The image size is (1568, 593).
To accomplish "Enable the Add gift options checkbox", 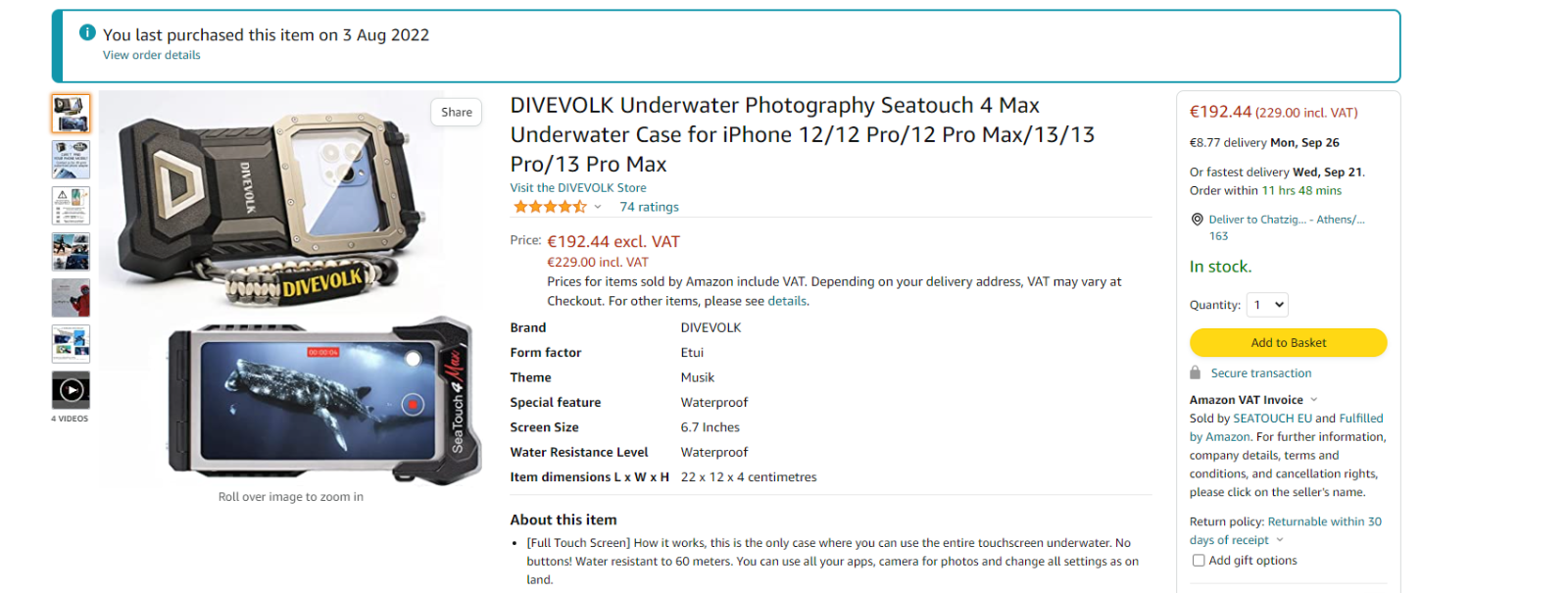I will pos(1198,561).
